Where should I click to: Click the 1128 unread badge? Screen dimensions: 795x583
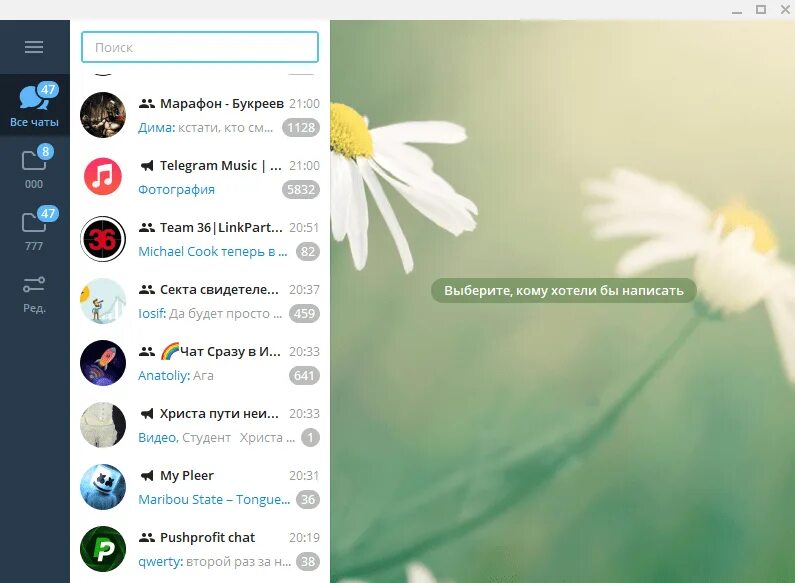[x=301, y=127]
